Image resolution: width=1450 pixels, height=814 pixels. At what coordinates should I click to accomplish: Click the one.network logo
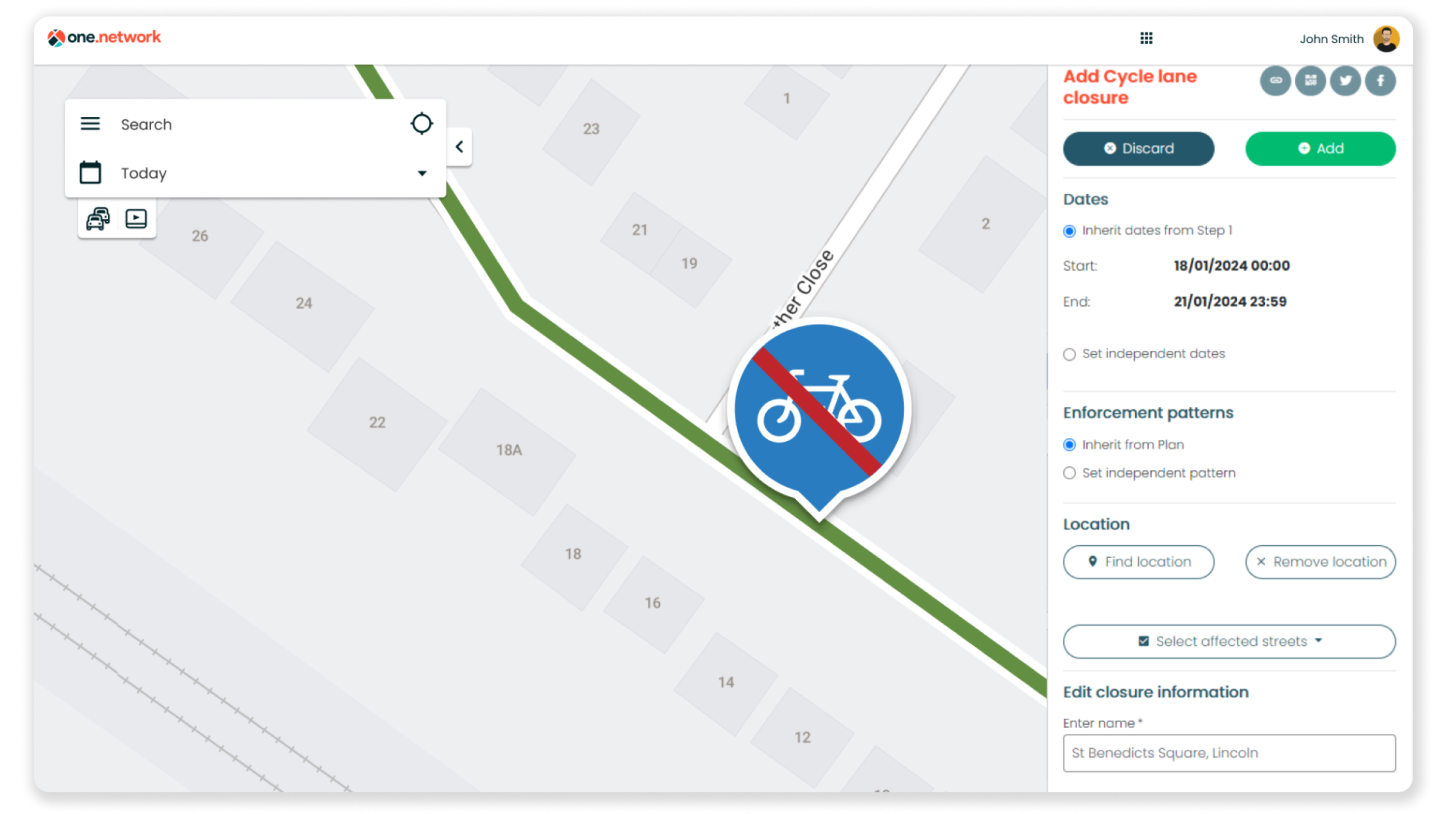104,38
